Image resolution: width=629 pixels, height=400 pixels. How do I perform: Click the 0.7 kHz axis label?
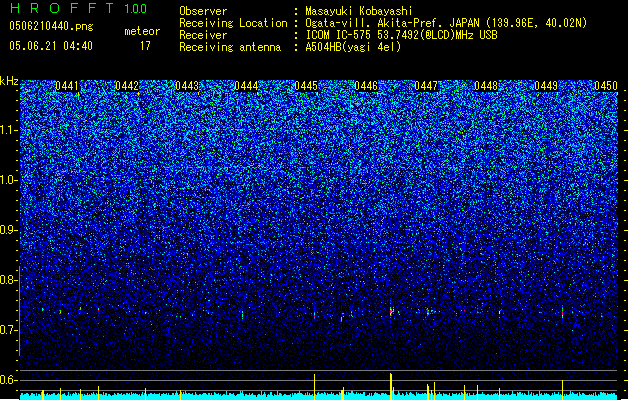click(9, 330)
